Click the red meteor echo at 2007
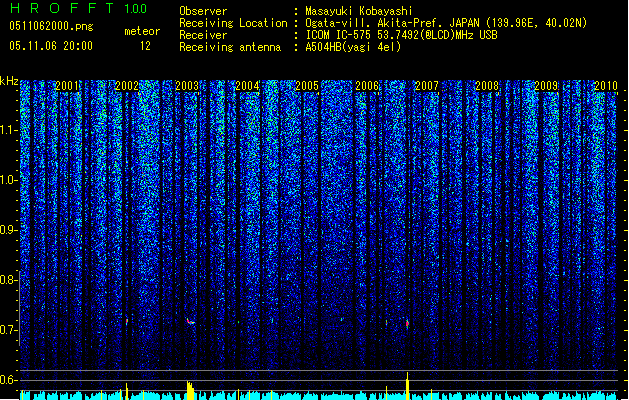 [407, 323]
